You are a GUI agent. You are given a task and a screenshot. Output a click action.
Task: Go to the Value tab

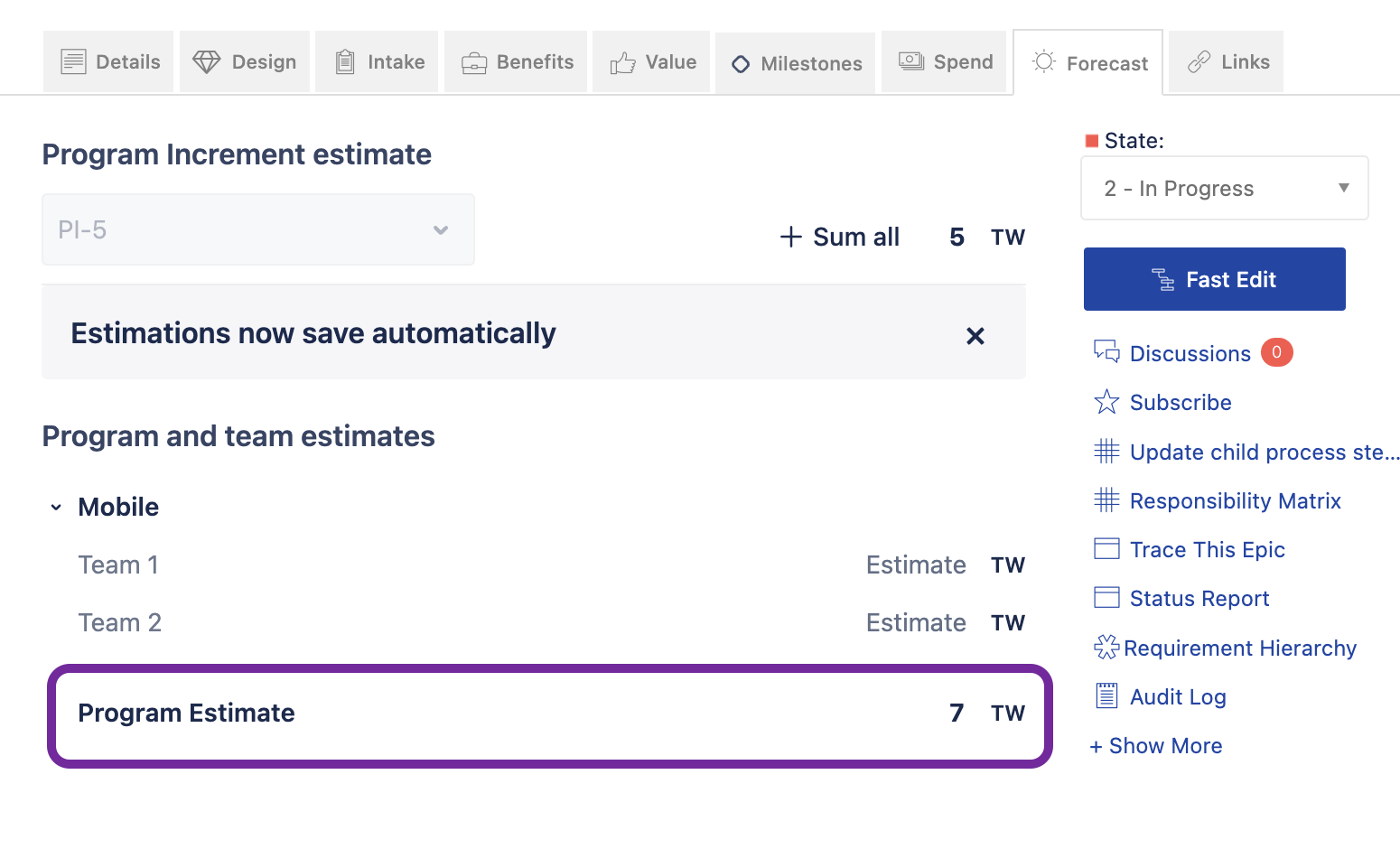point(651,61)
